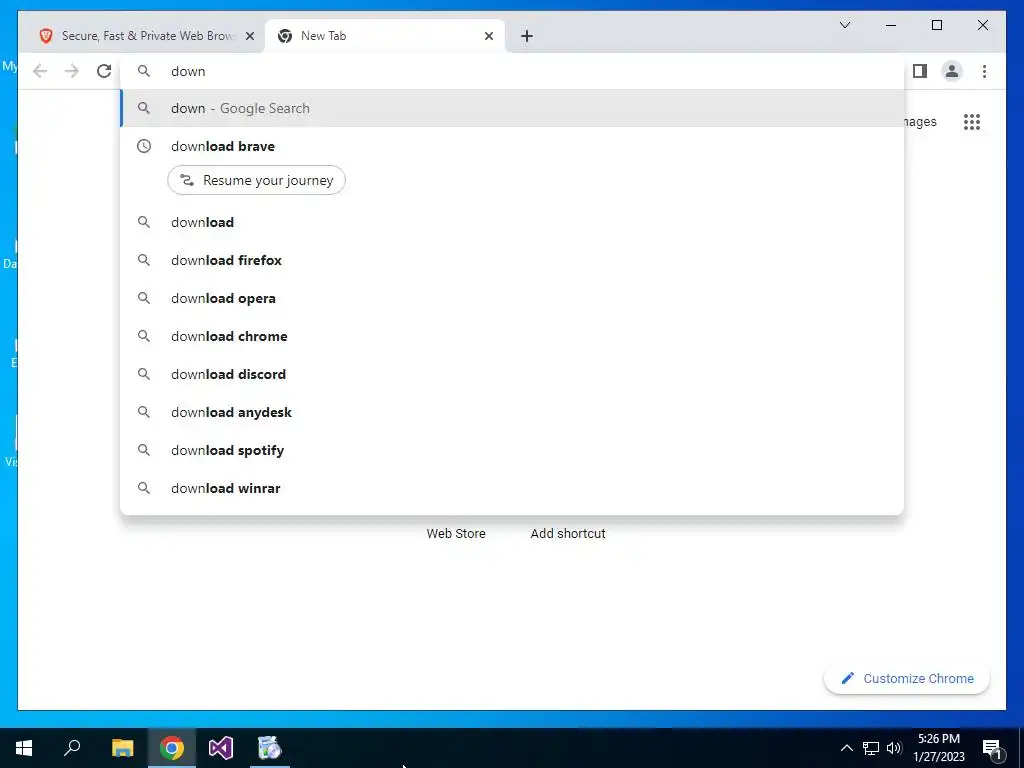
Task: Expand the tab search chevron
Action: coord(844,25)
